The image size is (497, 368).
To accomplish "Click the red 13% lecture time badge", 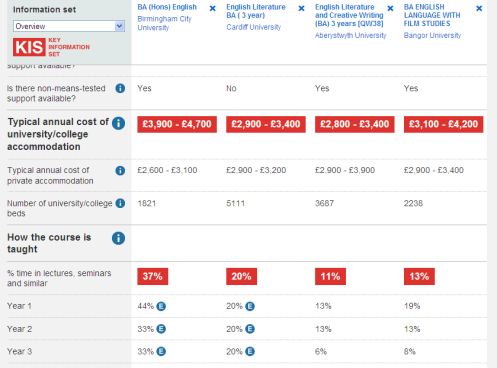I will click(419, 276).
